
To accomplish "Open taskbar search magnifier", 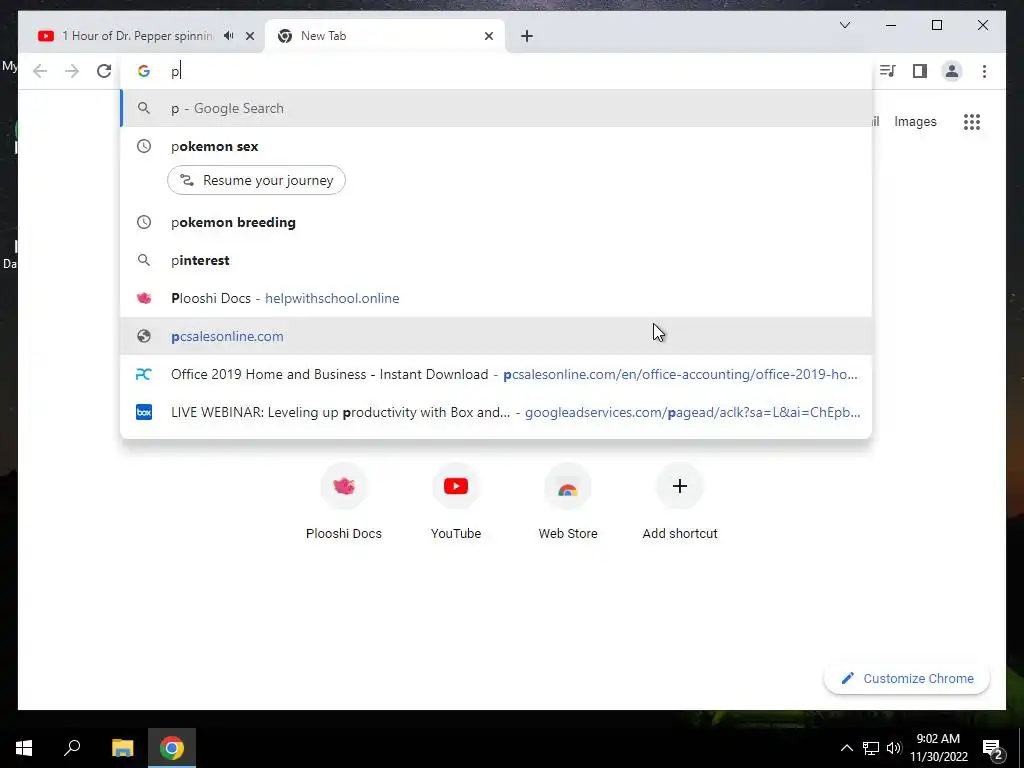I will point(72,748).
